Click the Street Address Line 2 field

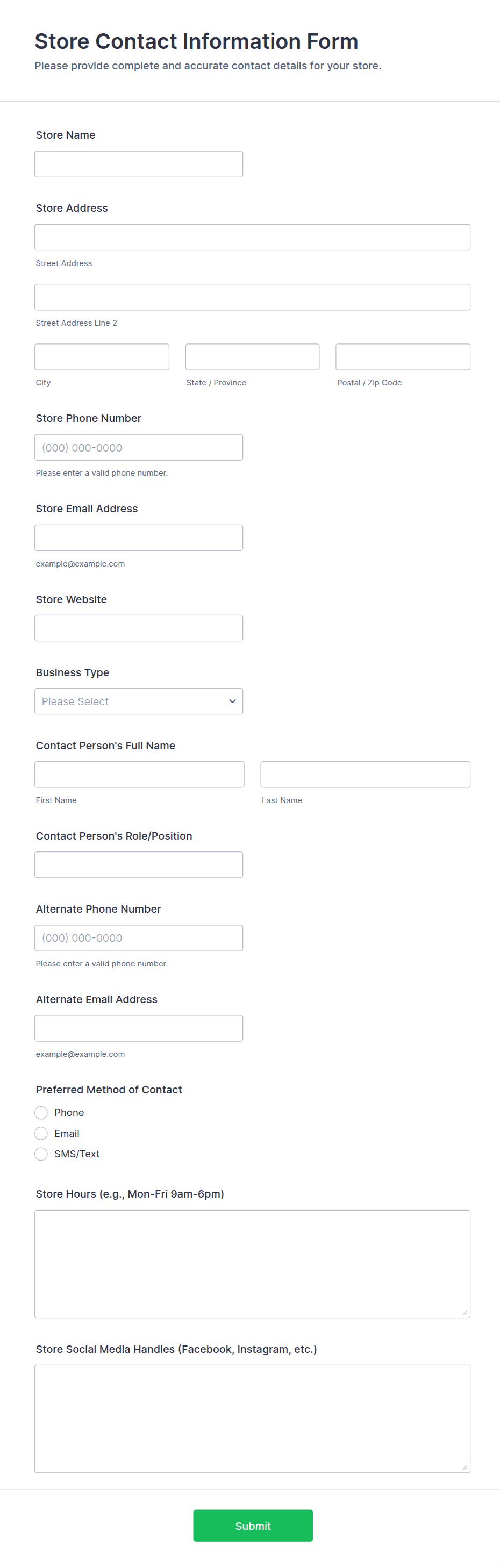[x=252, y=297]
